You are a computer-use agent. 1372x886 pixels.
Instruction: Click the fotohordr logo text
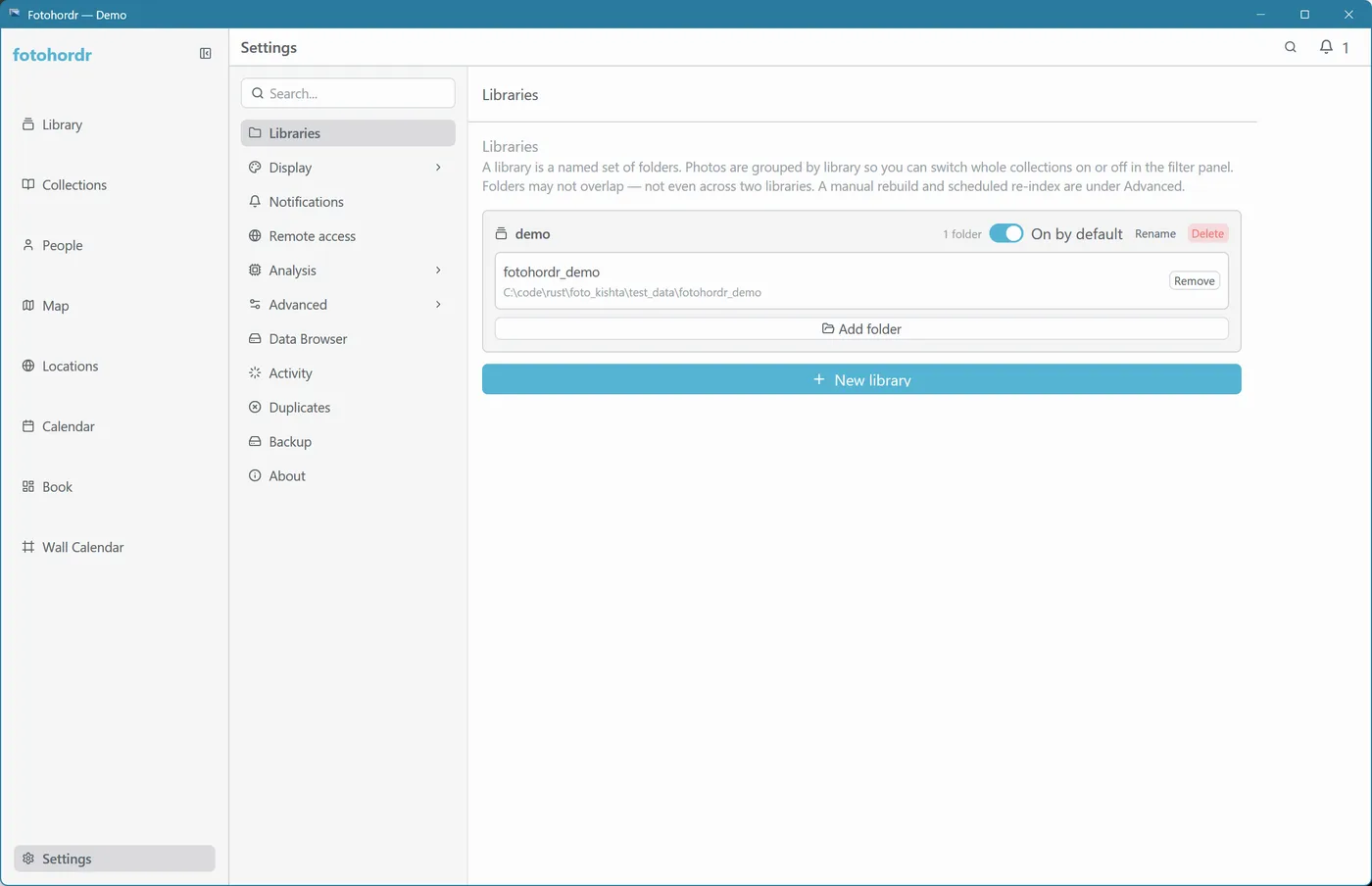(x=52, y=55)
